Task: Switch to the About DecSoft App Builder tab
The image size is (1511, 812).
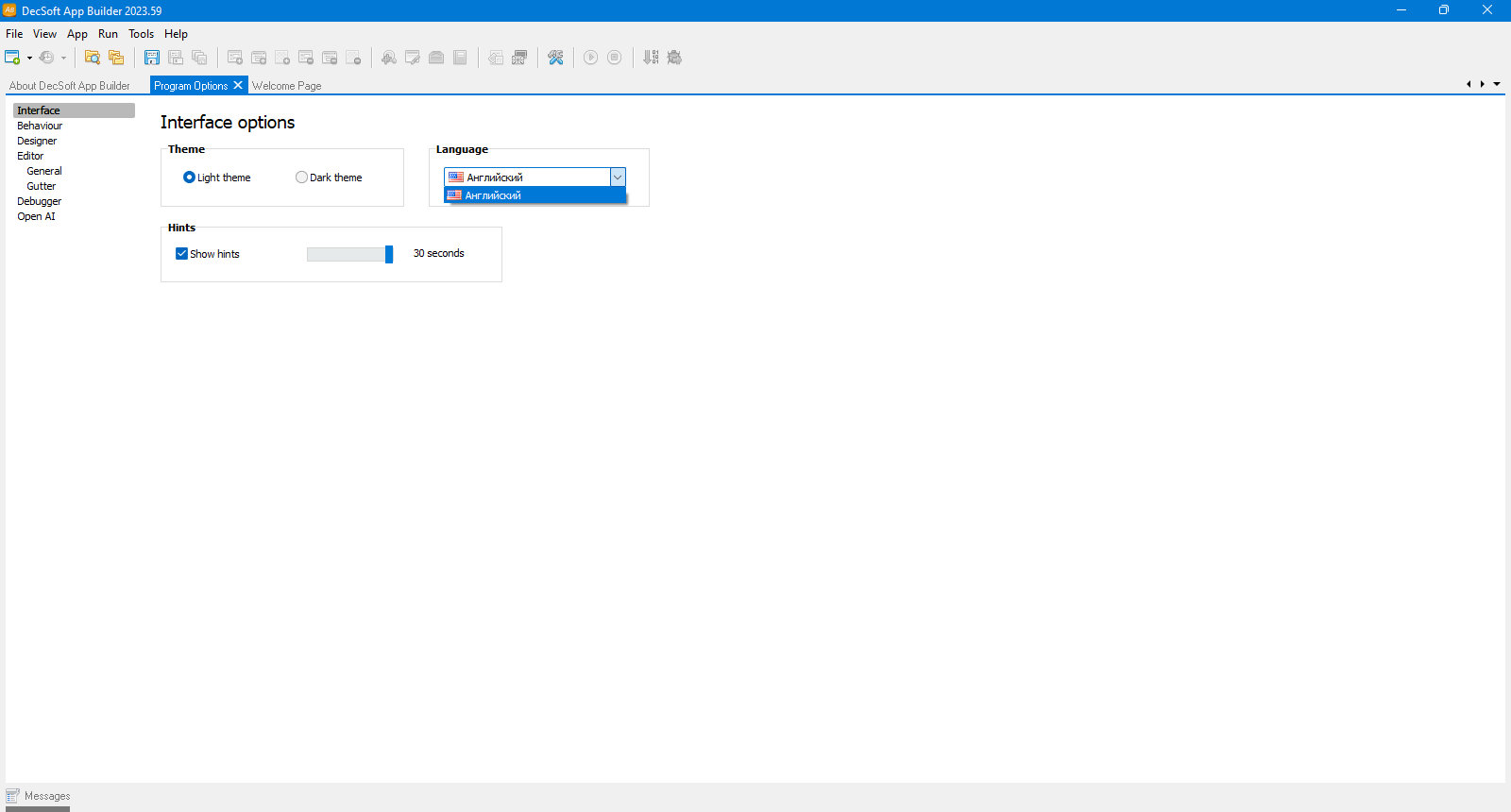Action: (70, 86)
